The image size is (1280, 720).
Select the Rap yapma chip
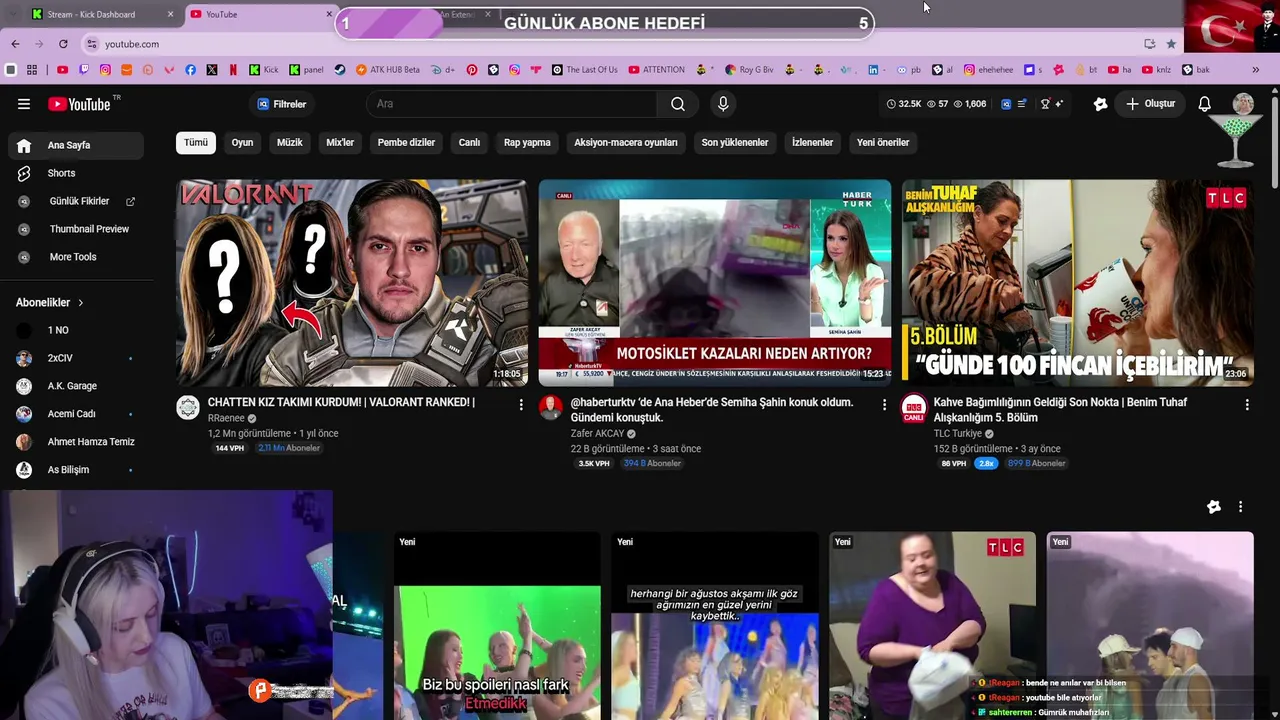tap(527, 143)
